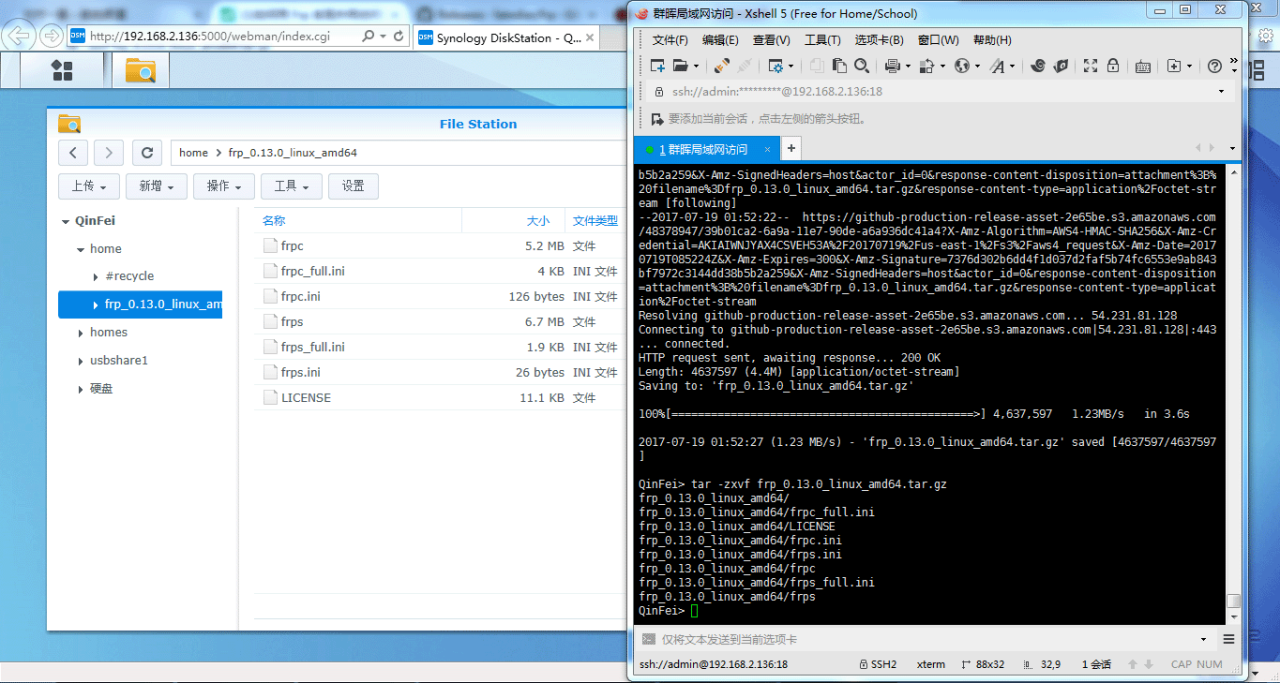Screen dimensions: 1280x683
Task: Open the DSM main menu grid icon
Action: coord(62,70)
